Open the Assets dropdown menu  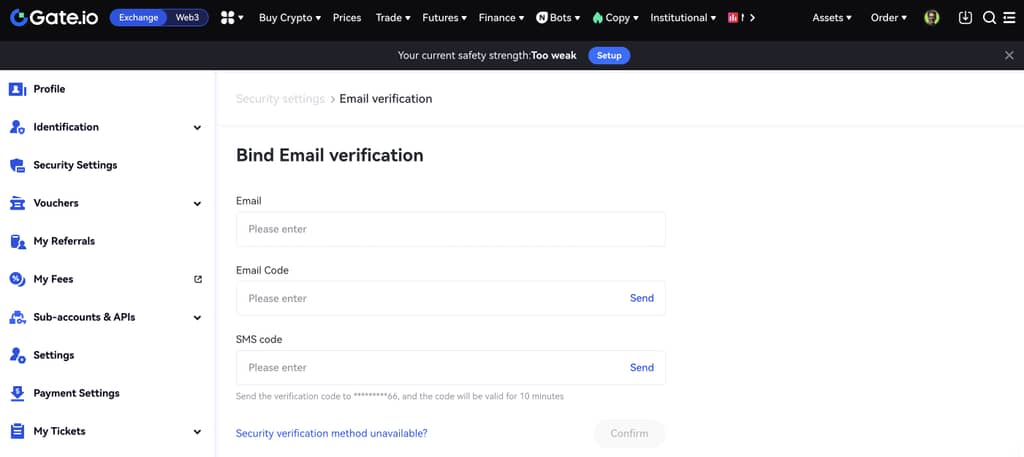[x=832, y=18]
